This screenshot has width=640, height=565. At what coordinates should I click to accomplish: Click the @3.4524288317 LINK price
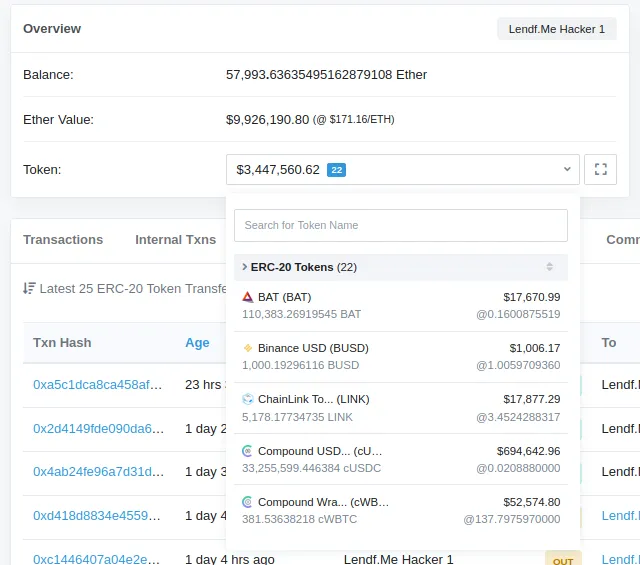(x=518, y=417)
